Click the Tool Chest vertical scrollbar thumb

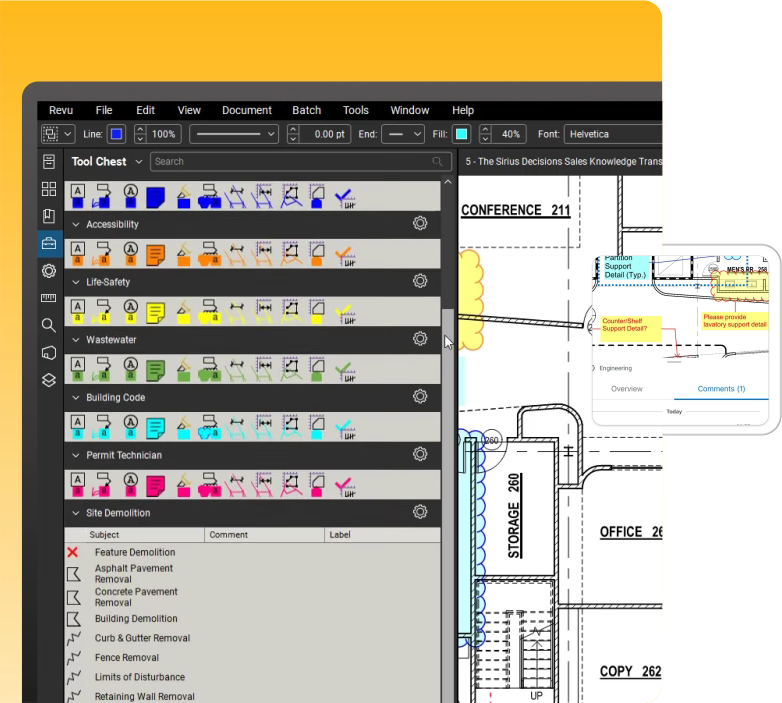(448, 504)
